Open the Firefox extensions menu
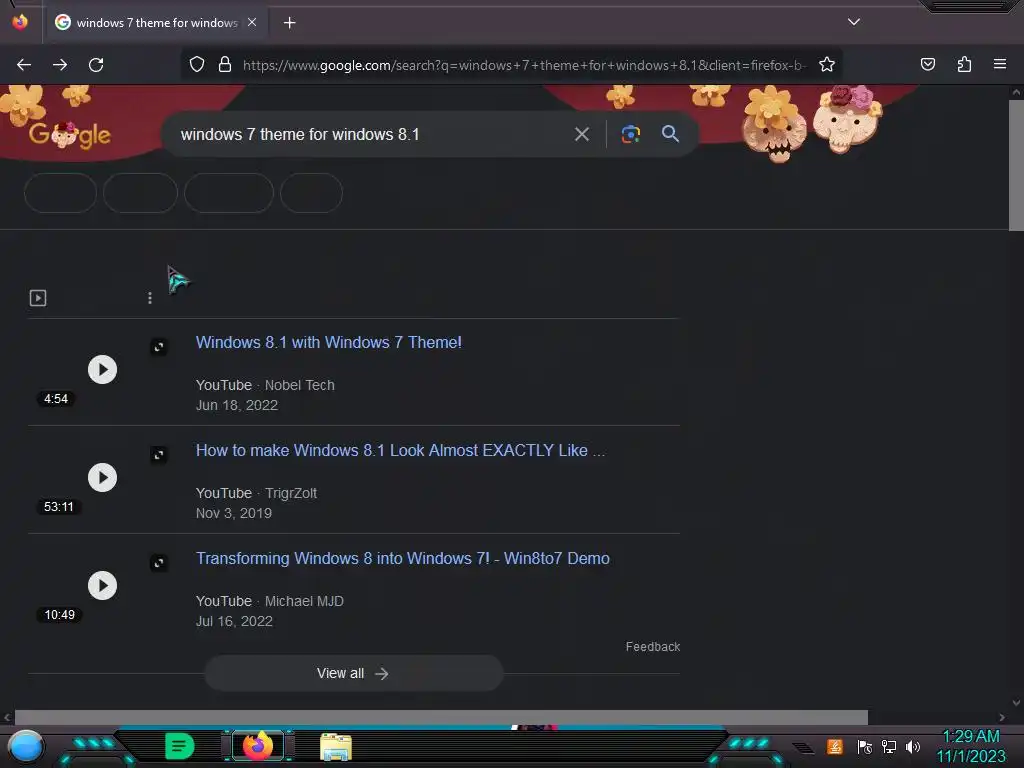The width and height of the screenshot is (1024, 768). 964,64
